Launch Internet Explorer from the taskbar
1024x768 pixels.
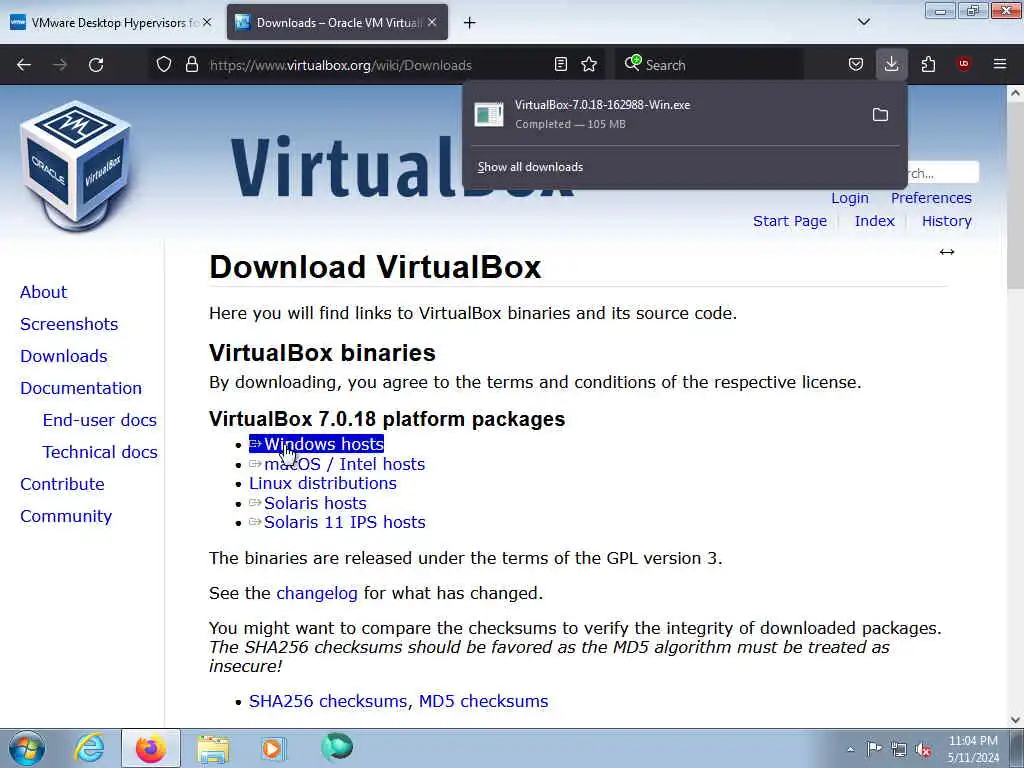[89, 748]
